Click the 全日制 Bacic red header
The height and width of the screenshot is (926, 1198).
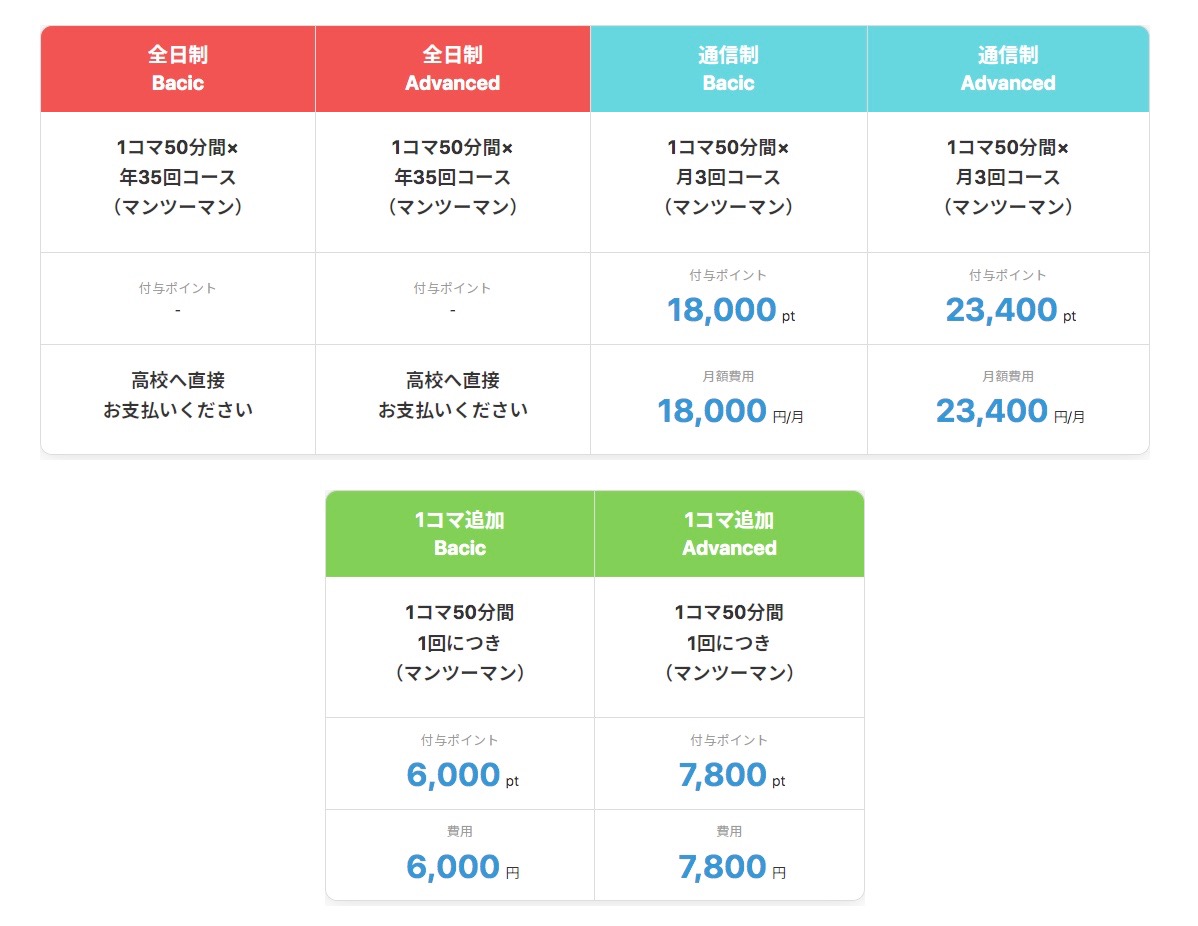pos(178,69)
